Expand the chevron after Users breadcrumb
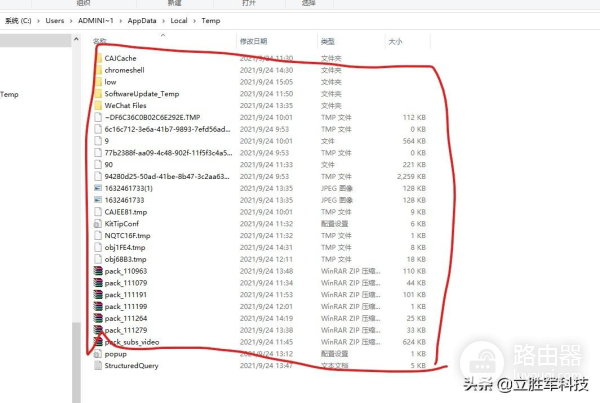600x403 pixels. click(71, 21)
